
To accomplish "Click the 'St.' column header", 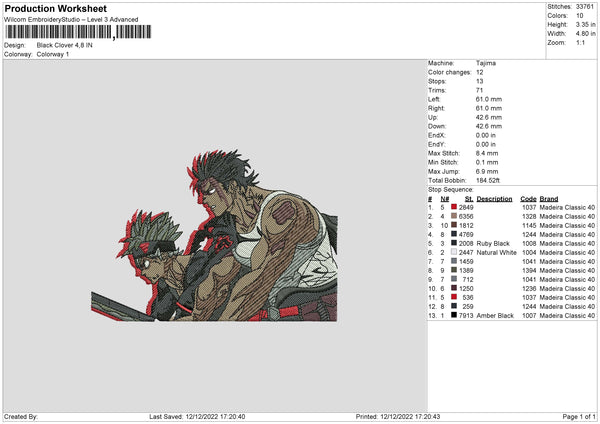I will (469, 199).
